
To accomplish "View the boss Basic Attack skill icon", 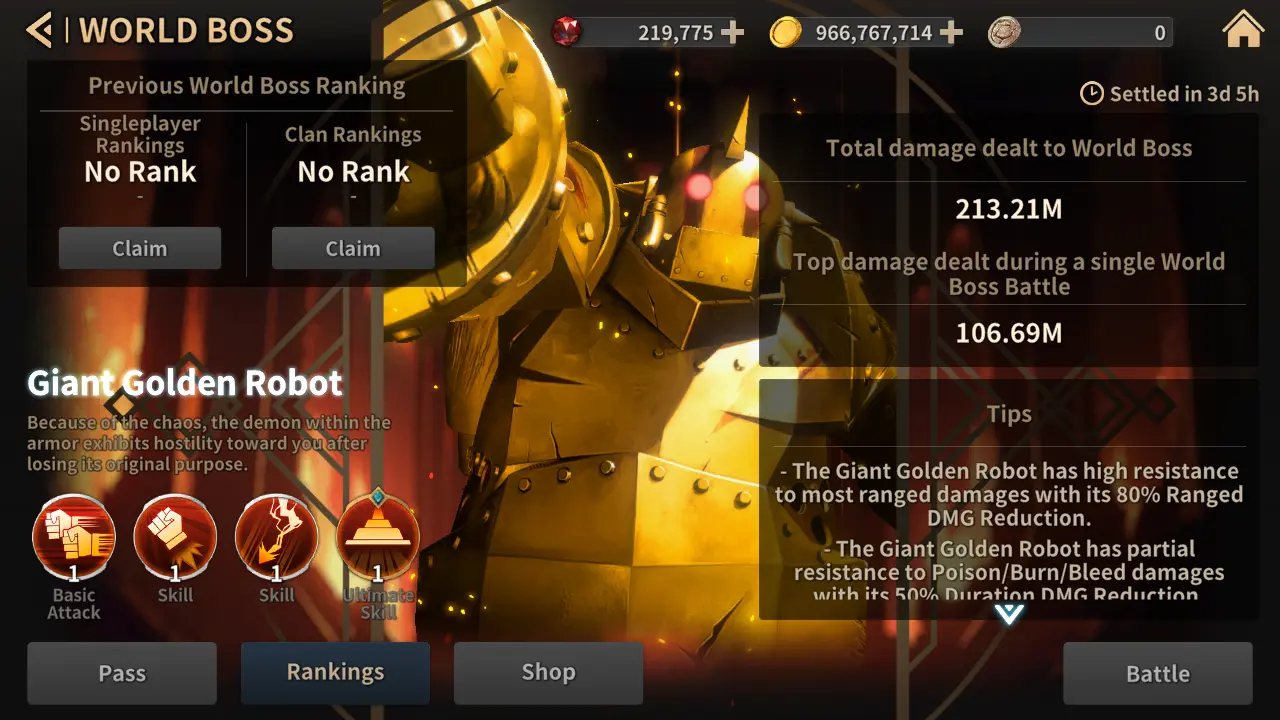I will click(x=74, y=537).
